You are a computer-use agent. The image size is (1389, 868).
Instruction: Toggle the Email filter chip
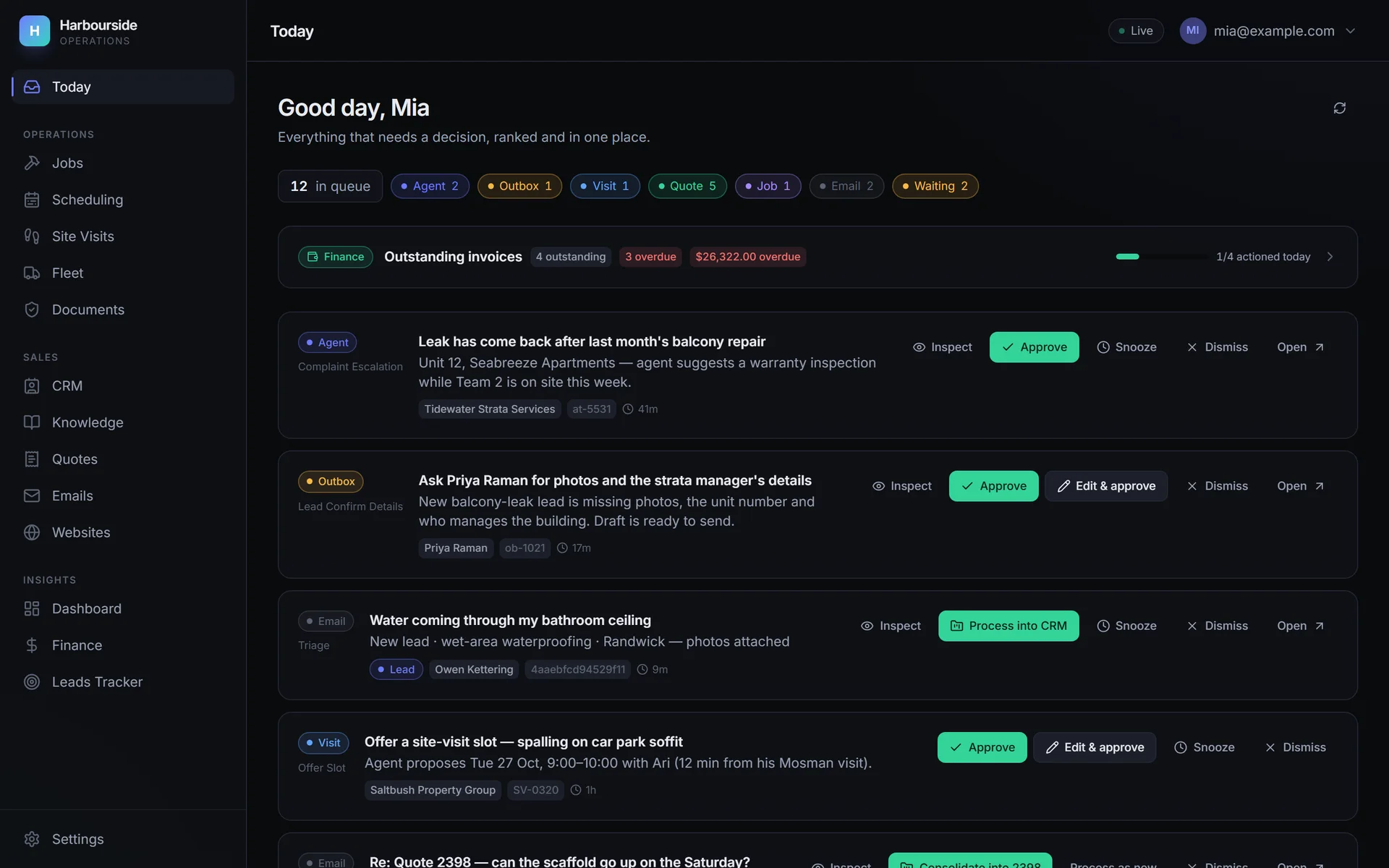846,186
